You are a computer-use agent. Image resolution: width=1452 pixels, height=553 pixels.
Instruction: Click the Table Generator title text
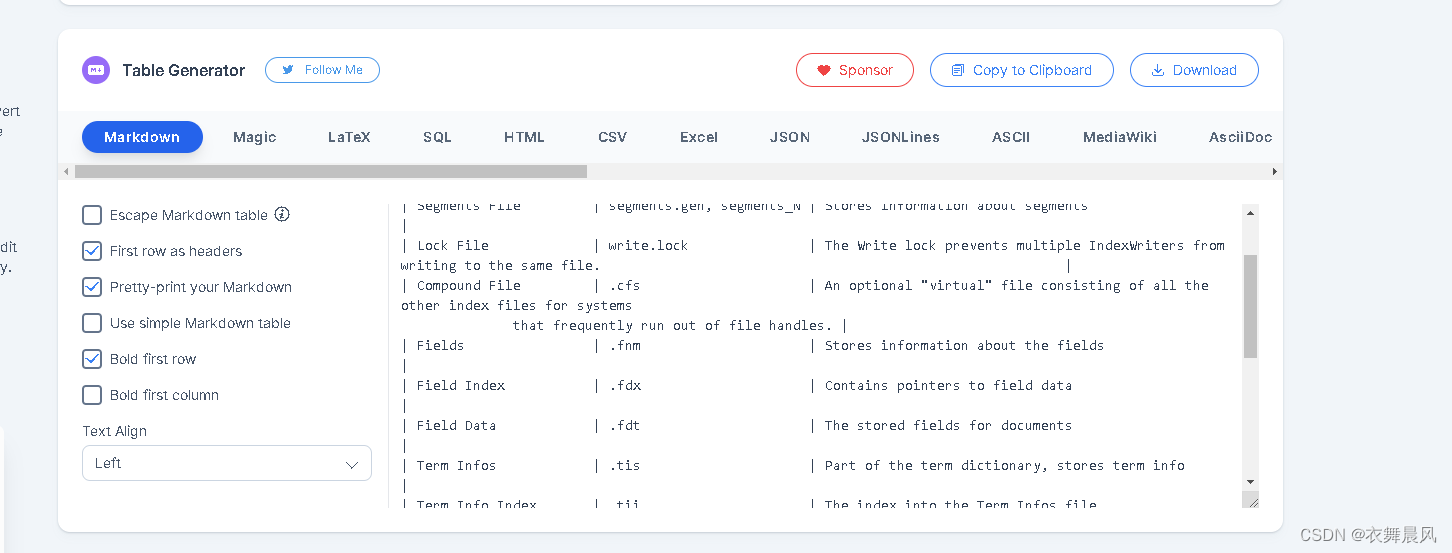[x=184, y=70]
